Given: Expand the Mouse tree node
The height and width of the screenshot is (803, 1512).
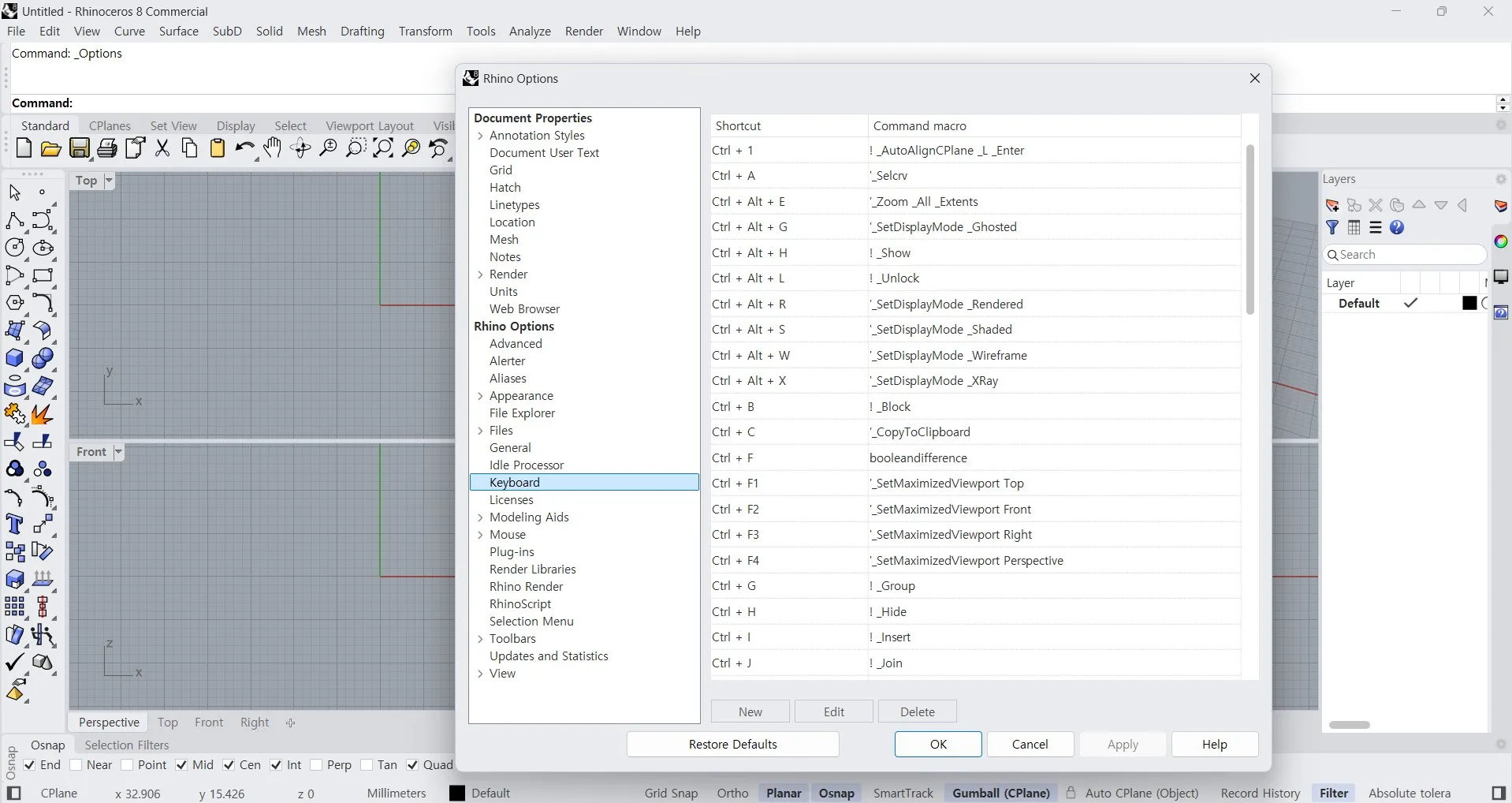Looking at the screenshot, I should pyautogui.click(x=480, y=535).
